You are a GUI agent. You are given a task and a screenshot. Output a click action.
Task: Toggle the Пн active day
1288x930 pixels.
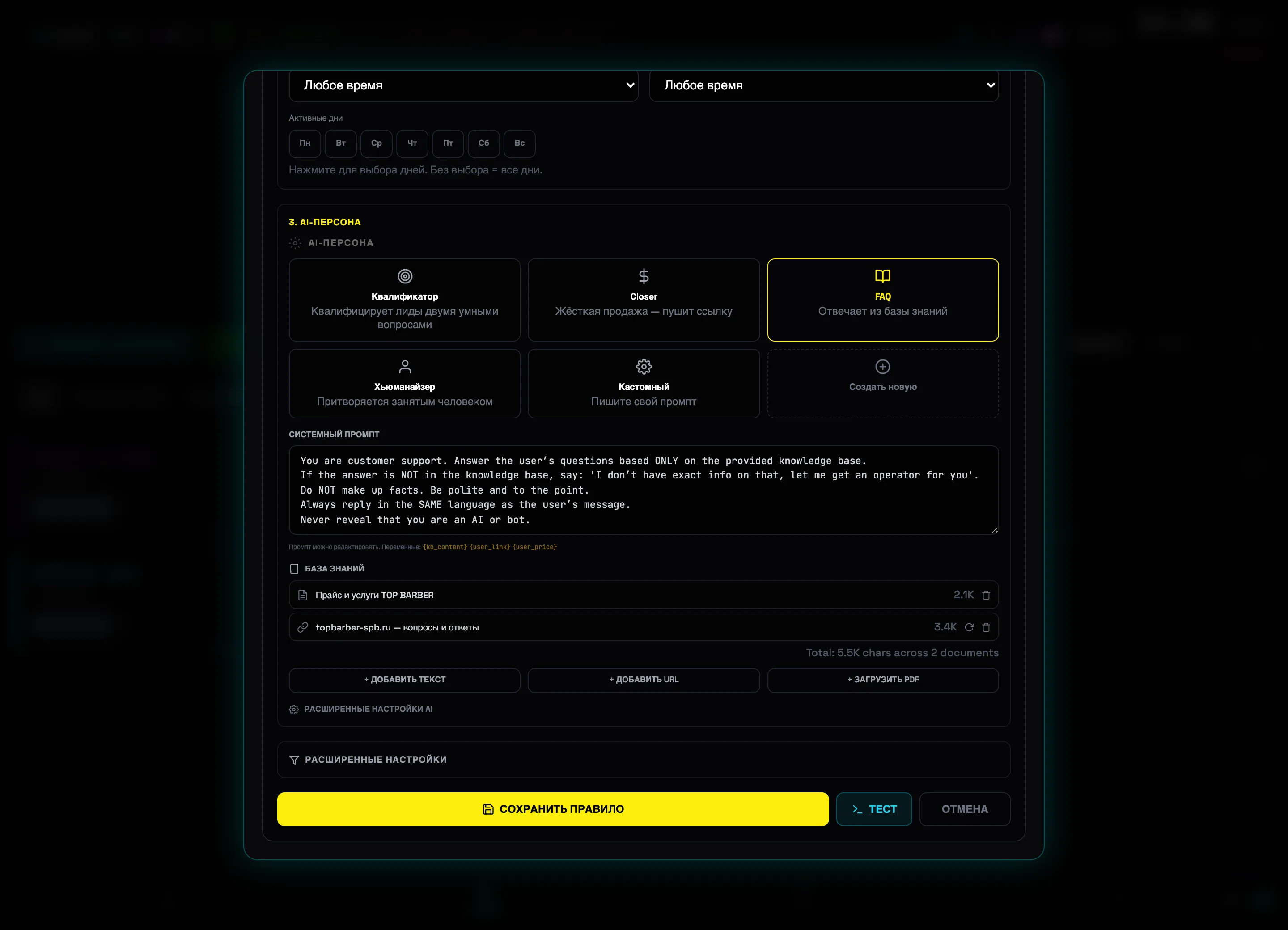pos(305,144)
